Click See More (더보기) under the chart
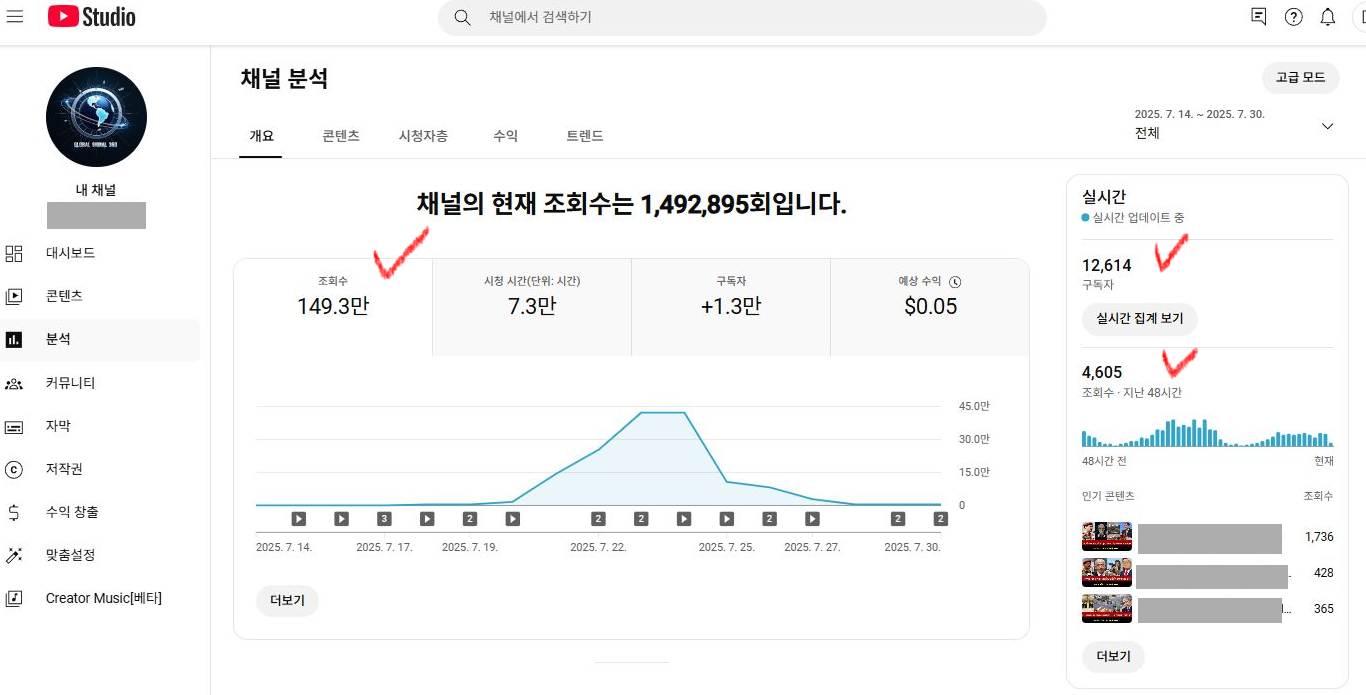 (287, 601)
